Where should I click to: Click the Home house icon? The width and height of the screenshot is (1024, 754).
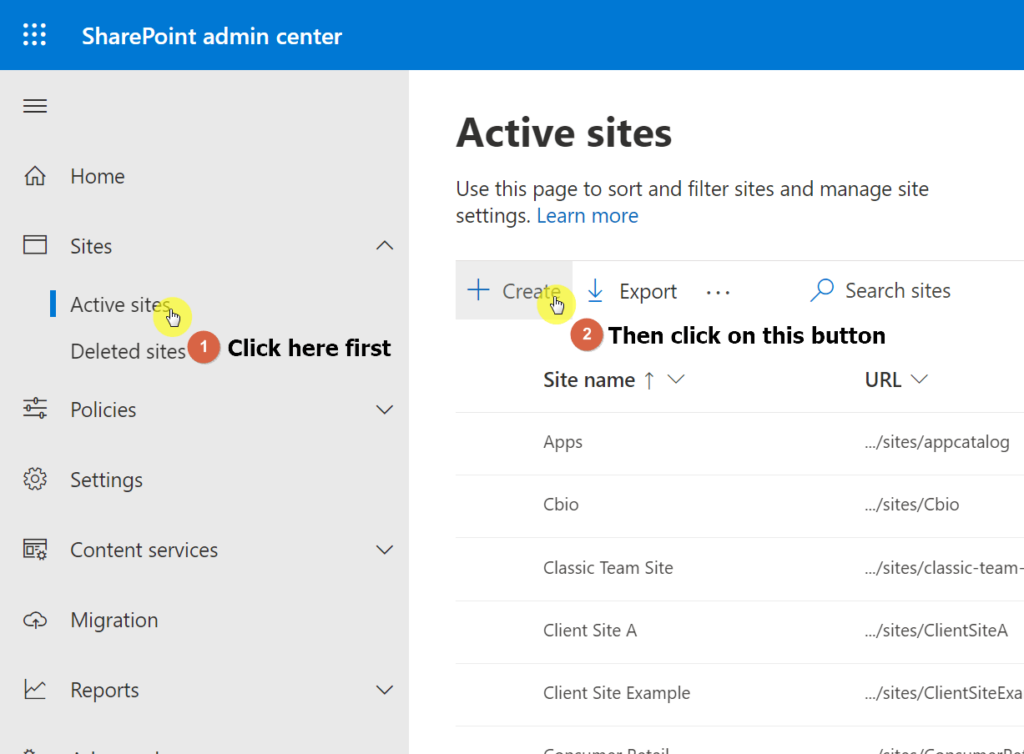(x=35, y=176)
